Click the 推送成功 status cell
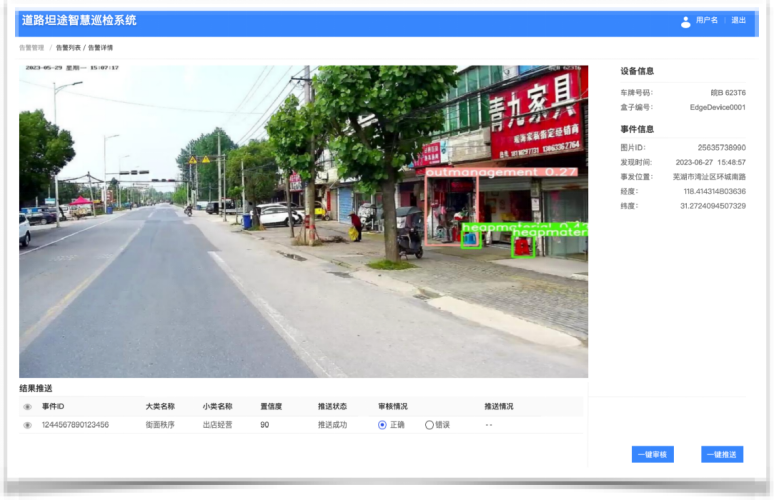 [333, 425]
